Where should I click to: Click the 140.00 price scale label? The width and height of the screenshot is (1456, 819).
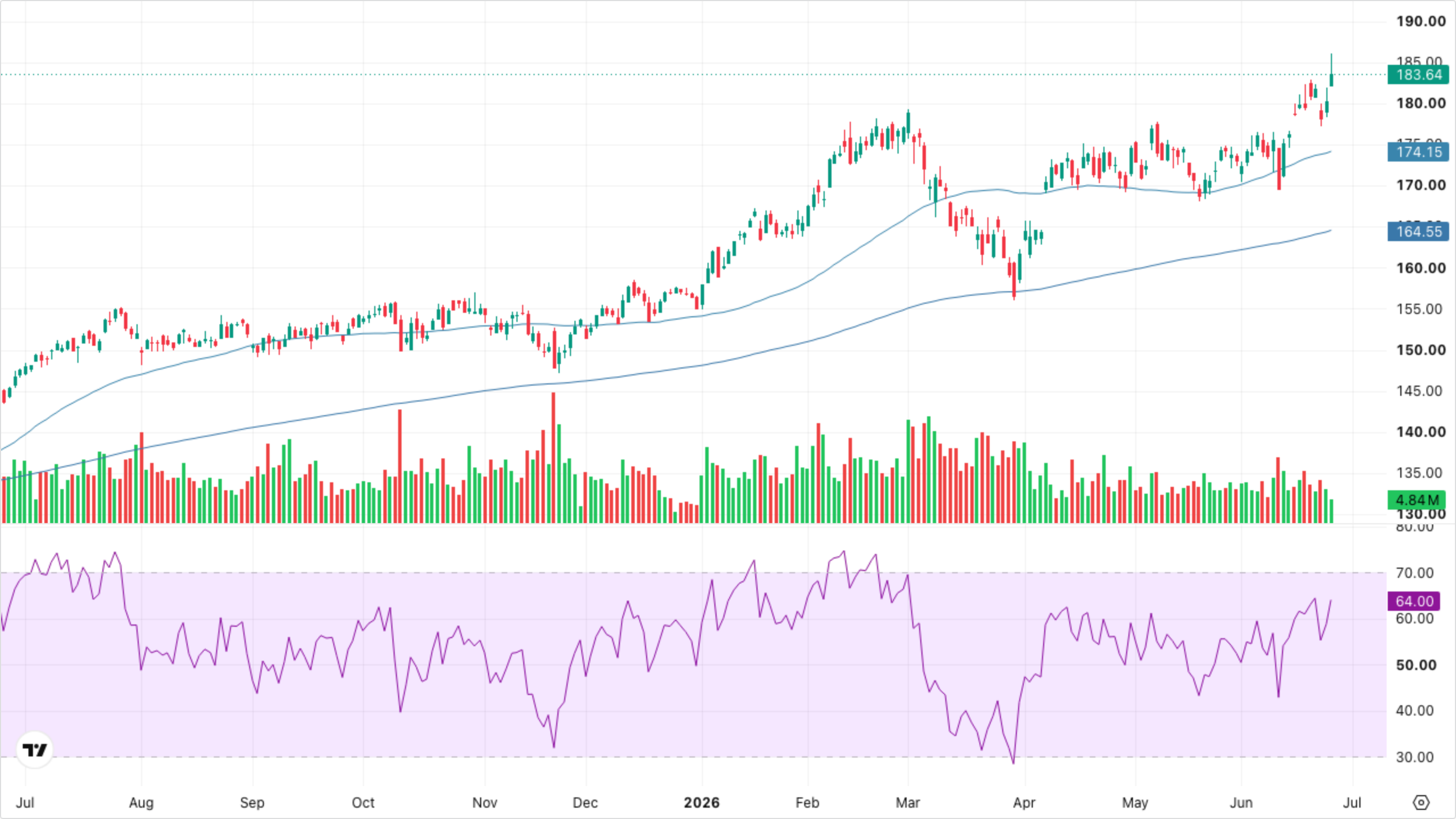pyautogui.click(x=1420, y=432)
